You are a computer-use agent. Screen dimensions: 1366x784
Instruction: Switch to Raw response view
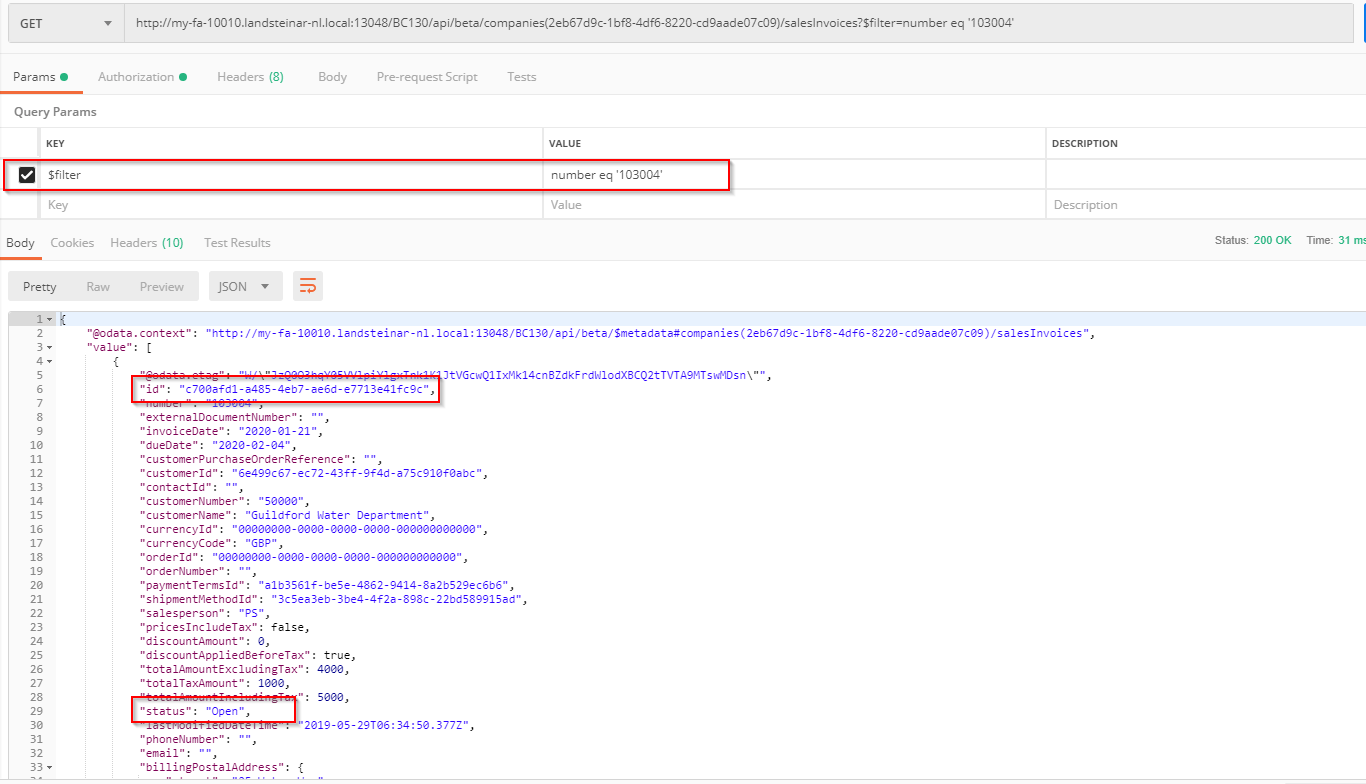(x=98, y=287)
